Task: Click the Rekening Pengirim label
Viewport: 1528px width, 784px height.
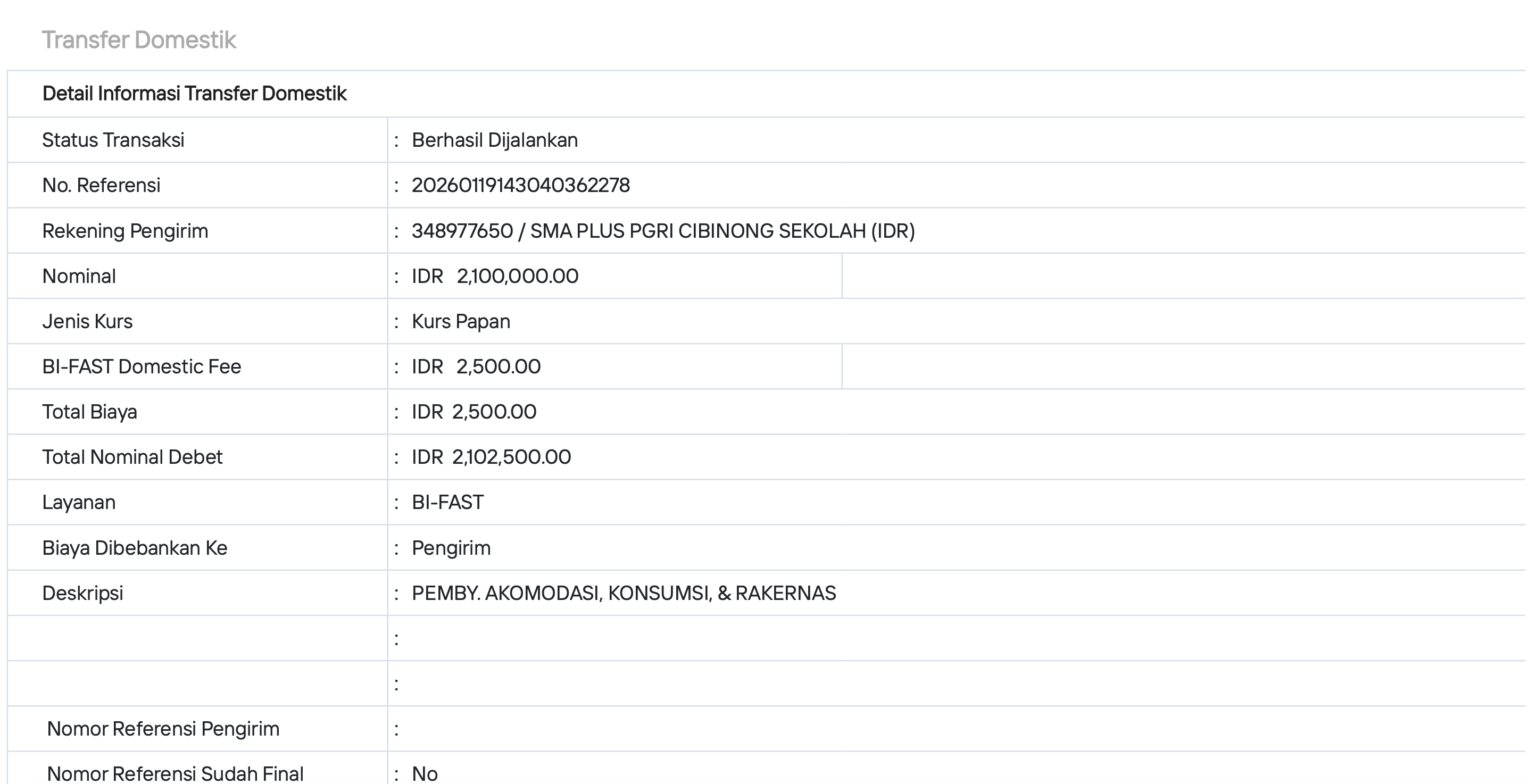Action: tap(124, 231)
